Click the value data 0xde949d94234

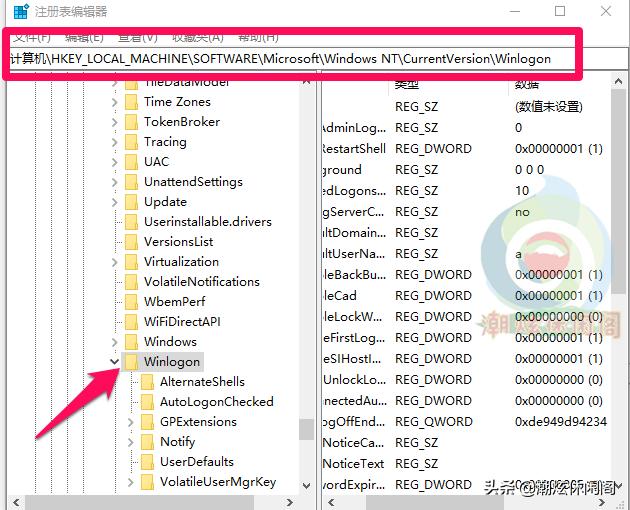tap(561, 422)
